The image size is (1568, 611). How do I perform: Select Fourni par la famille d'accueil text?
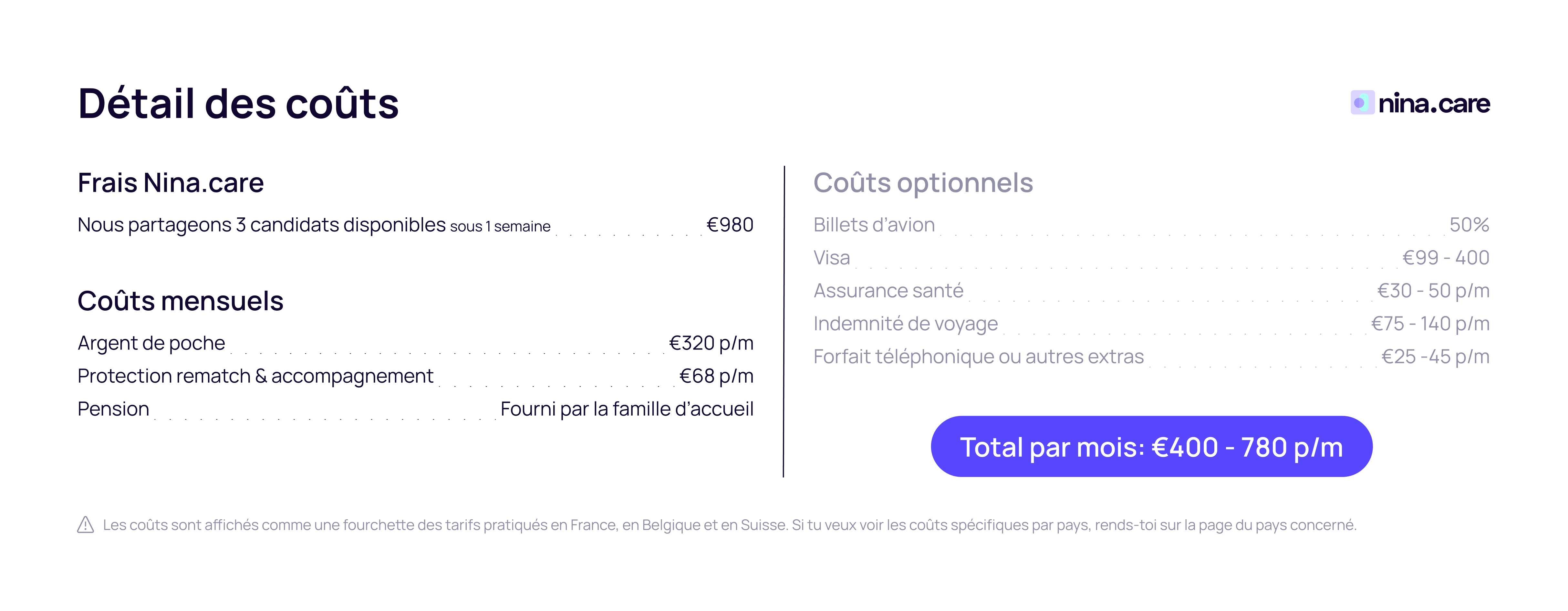[626, 409]
